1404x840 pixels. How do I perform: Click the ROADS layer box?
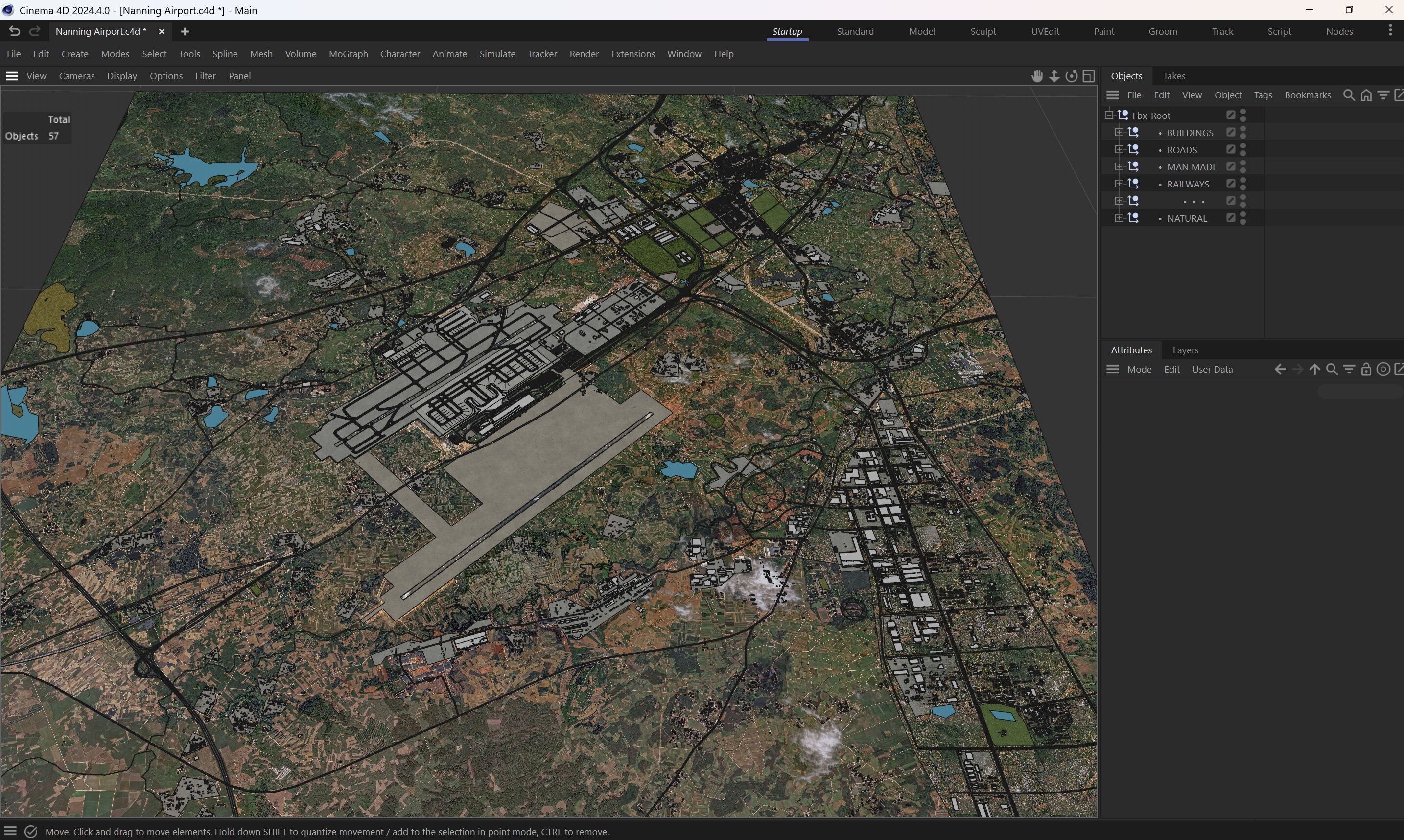click(1231, 149)
